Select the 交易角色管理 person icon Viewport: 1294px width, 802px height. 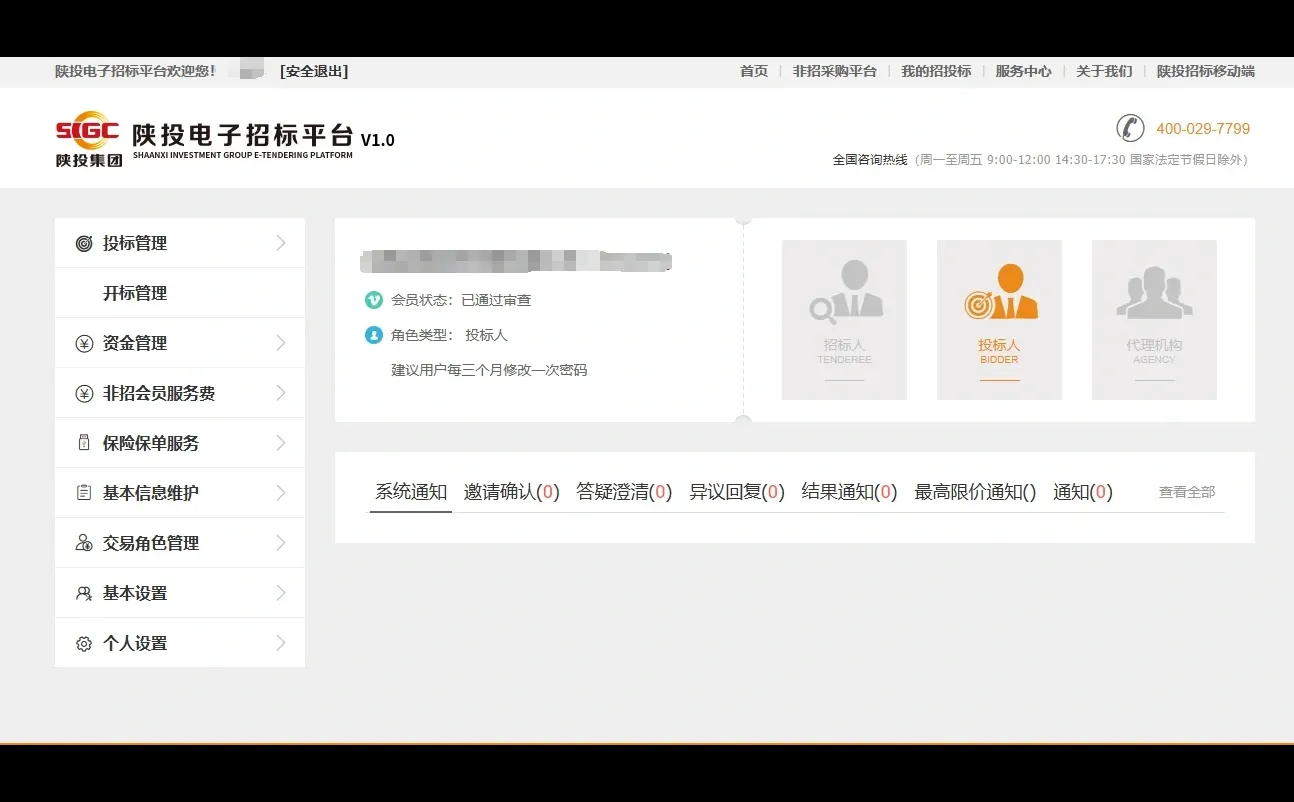click(86, 542)
